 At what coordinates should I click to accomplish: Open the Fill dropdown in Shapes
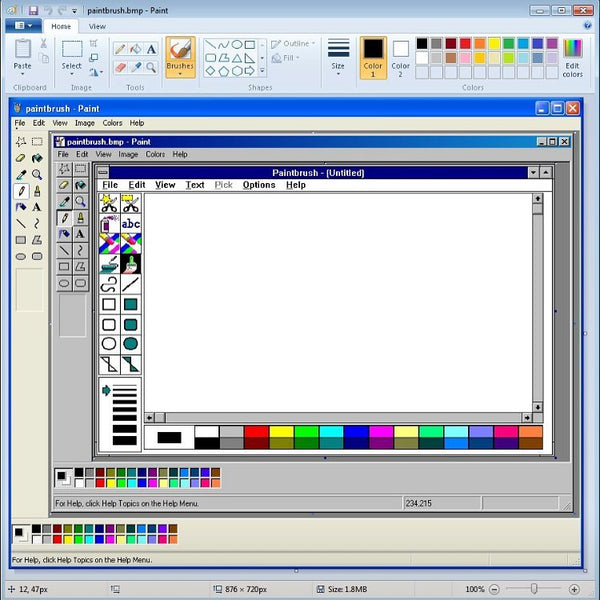(298, 58)
